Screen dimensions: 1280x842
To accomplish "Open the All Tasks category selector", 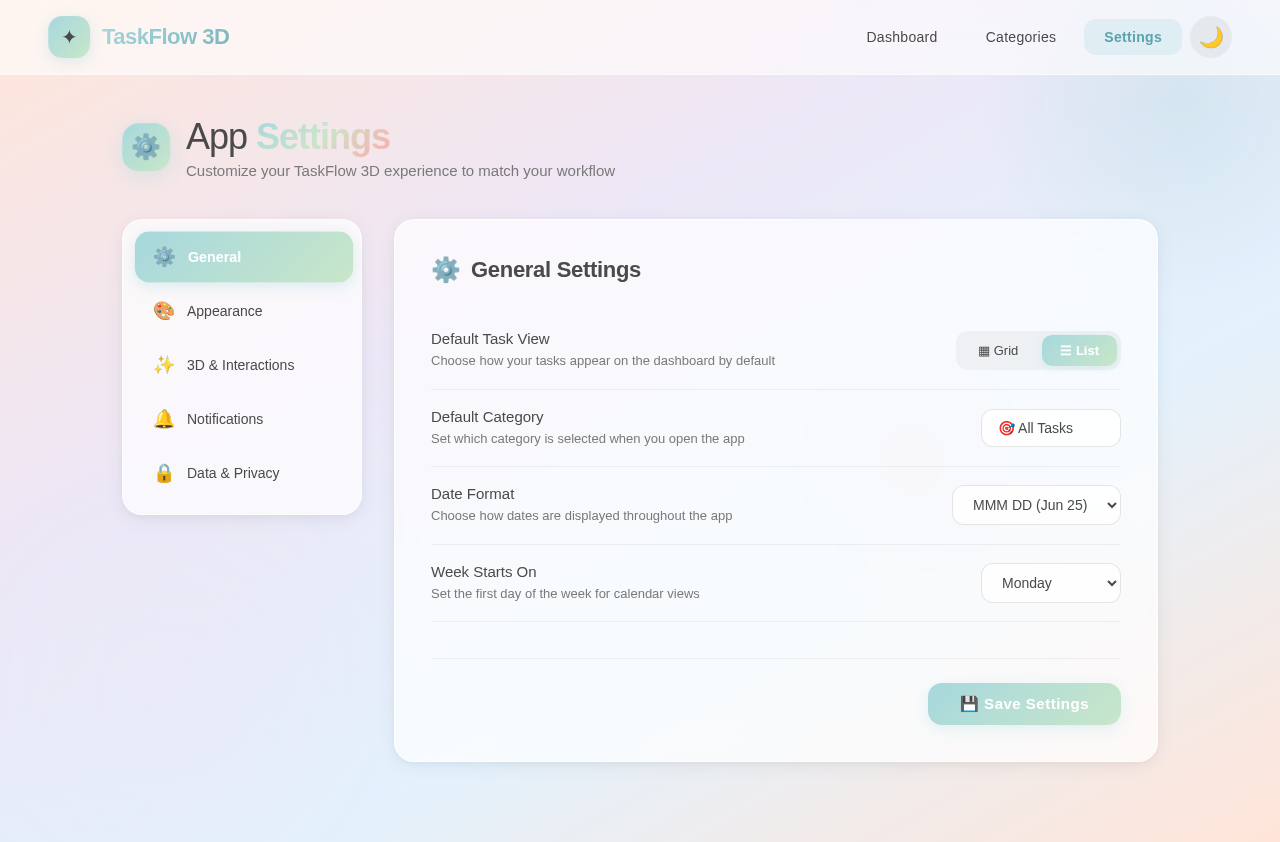I will coord(1050,428).
